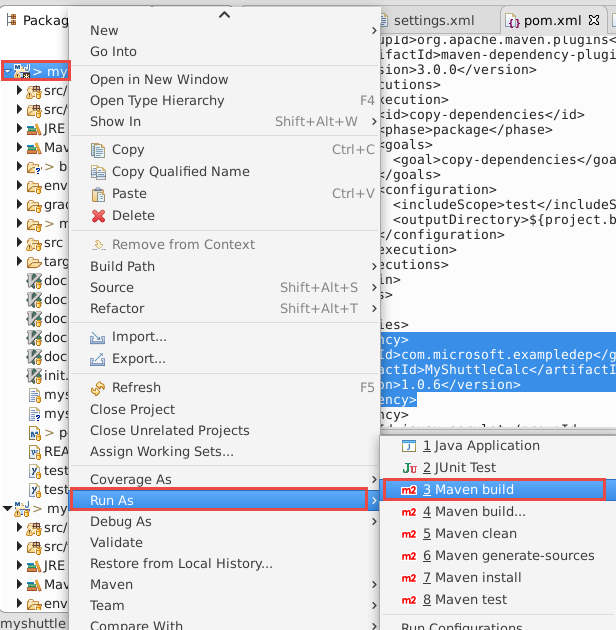Image resolution: width=616 pixels, height=630 pixels.
Task: Click the JUnit Test Ju icon
Action: point(409,468)
